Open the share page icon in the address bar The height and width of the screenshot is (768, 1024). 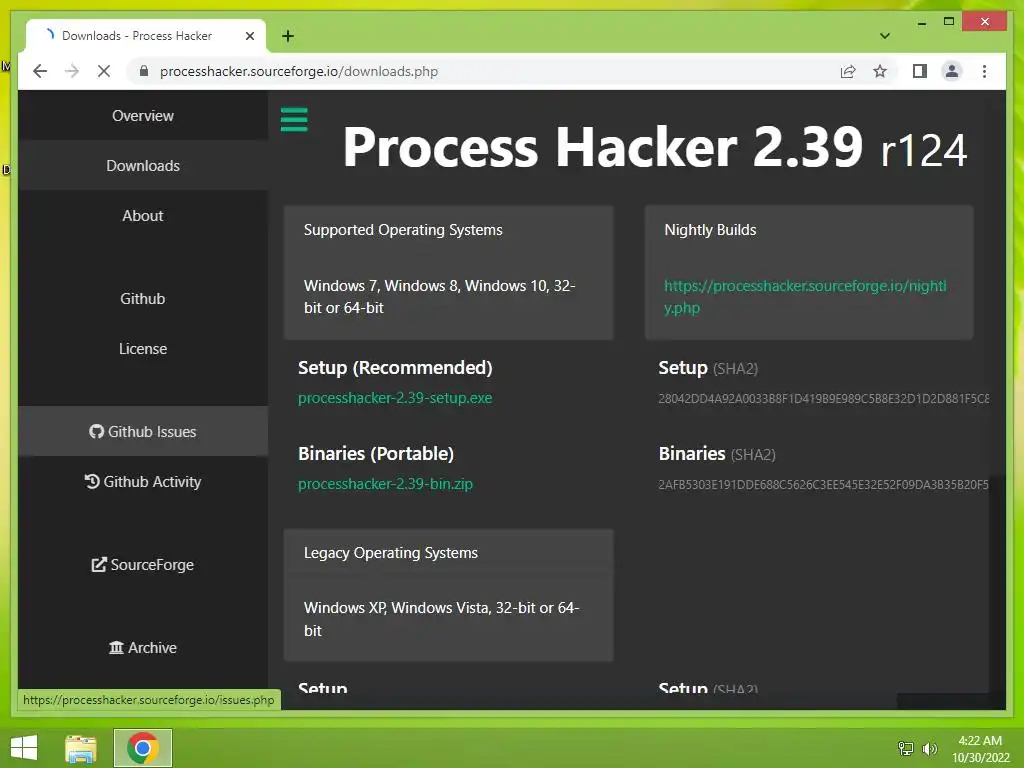[x=848, y=71]
